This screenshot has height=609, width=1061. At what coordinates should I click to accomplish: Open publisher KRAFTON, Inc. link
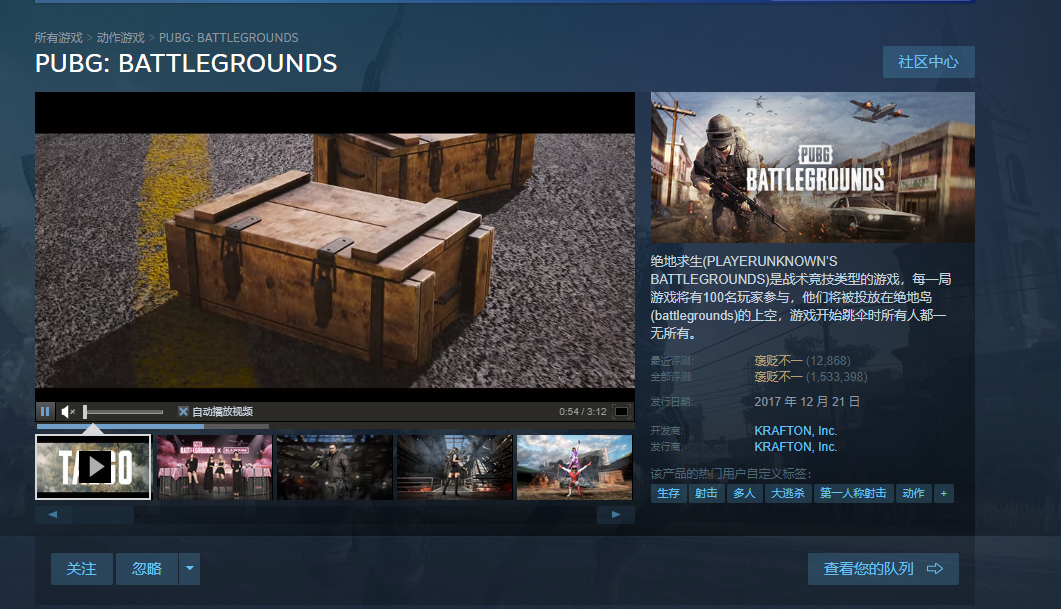click(796, 447)
